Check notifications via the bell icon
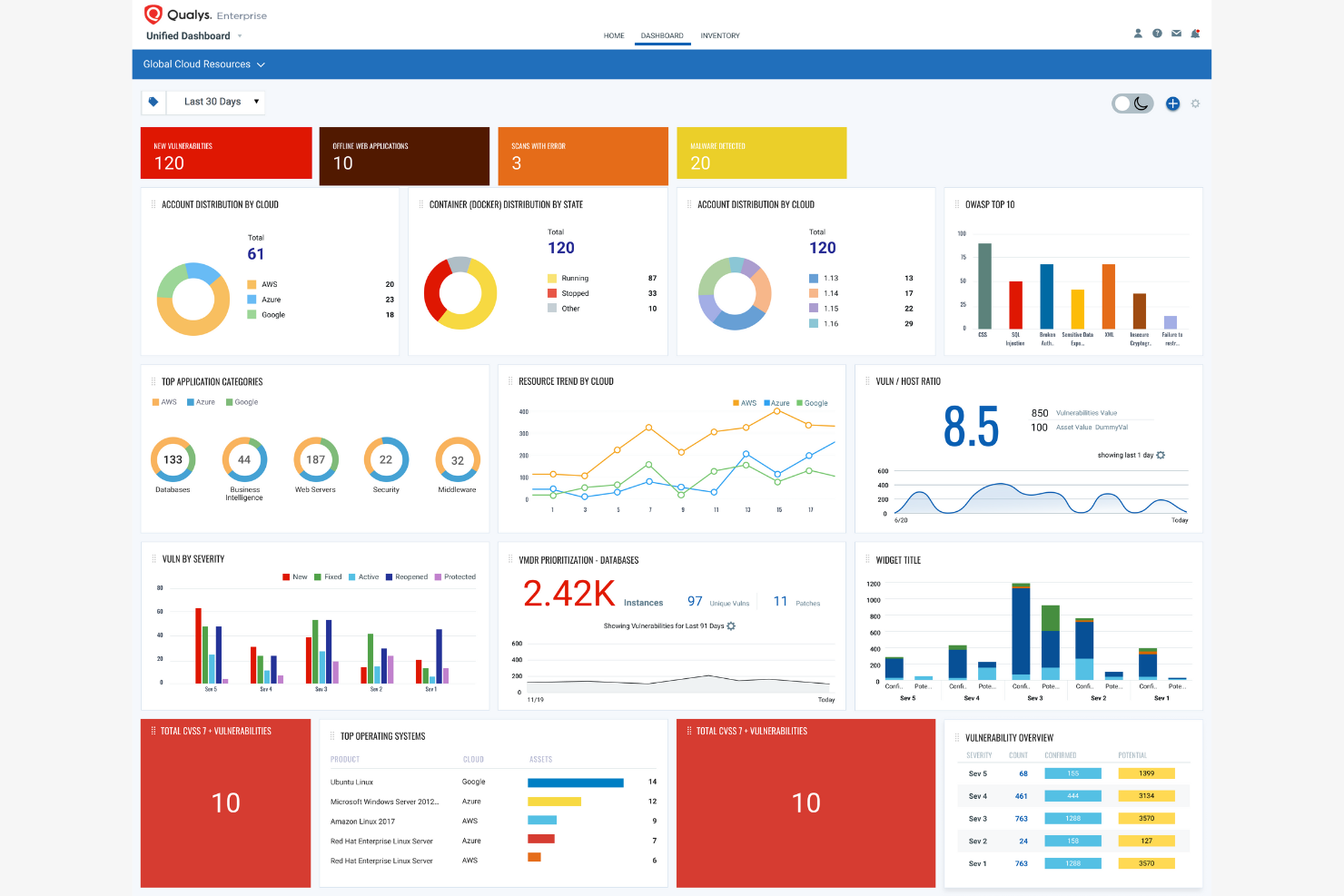This screenshot has width=1344, height=896. 1195,33
